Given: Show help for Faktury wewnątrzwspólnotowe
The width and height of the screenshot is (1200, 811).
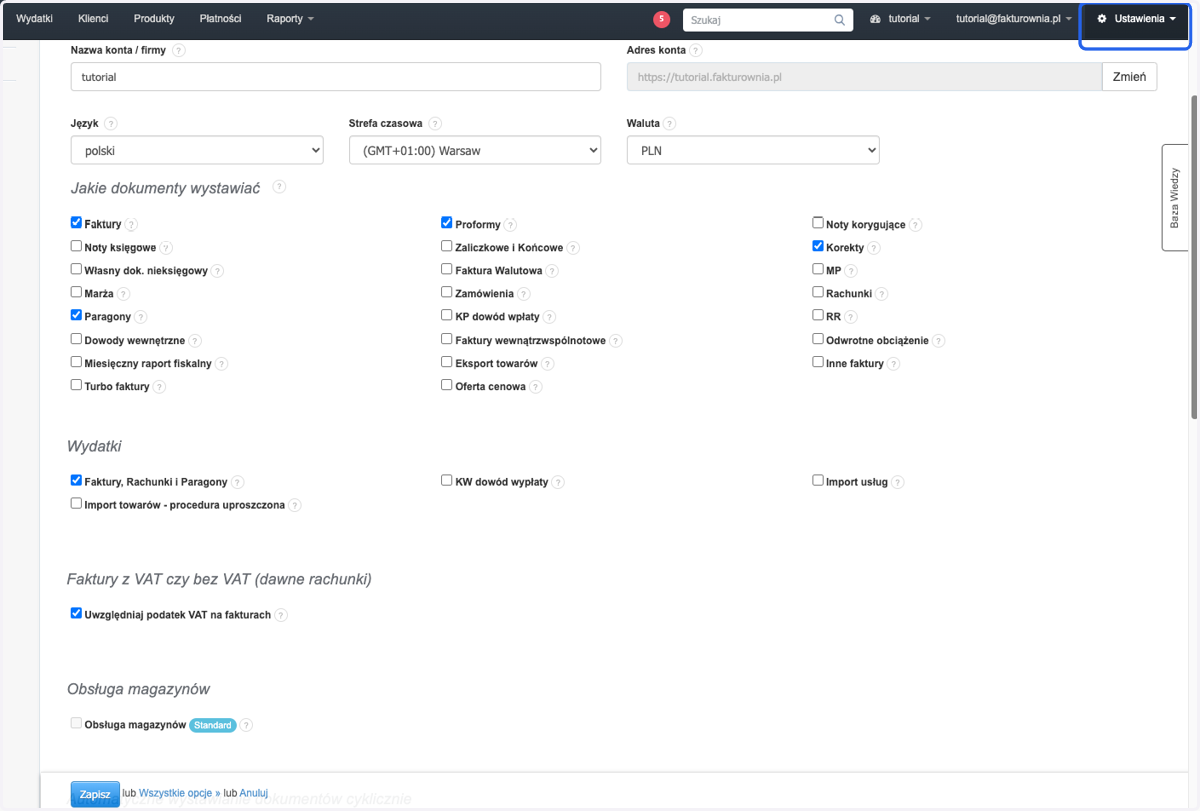Looking at the screenshot, I should [616, 341].
